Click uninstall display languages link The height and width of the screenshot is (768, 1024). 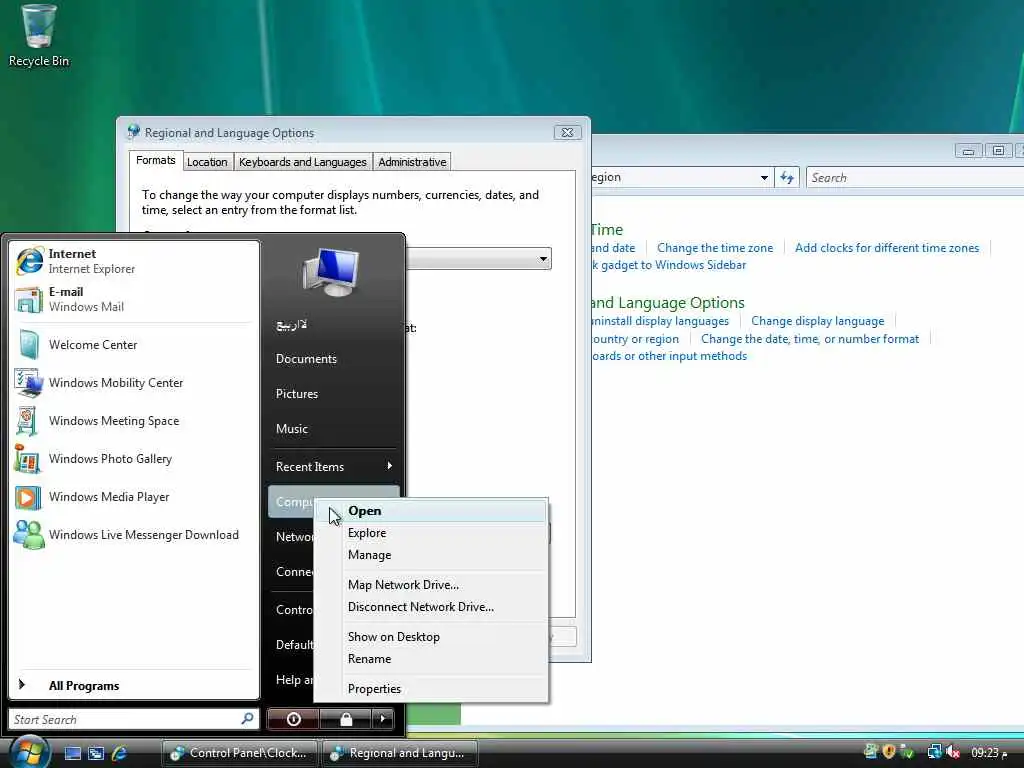coord(660,321)
